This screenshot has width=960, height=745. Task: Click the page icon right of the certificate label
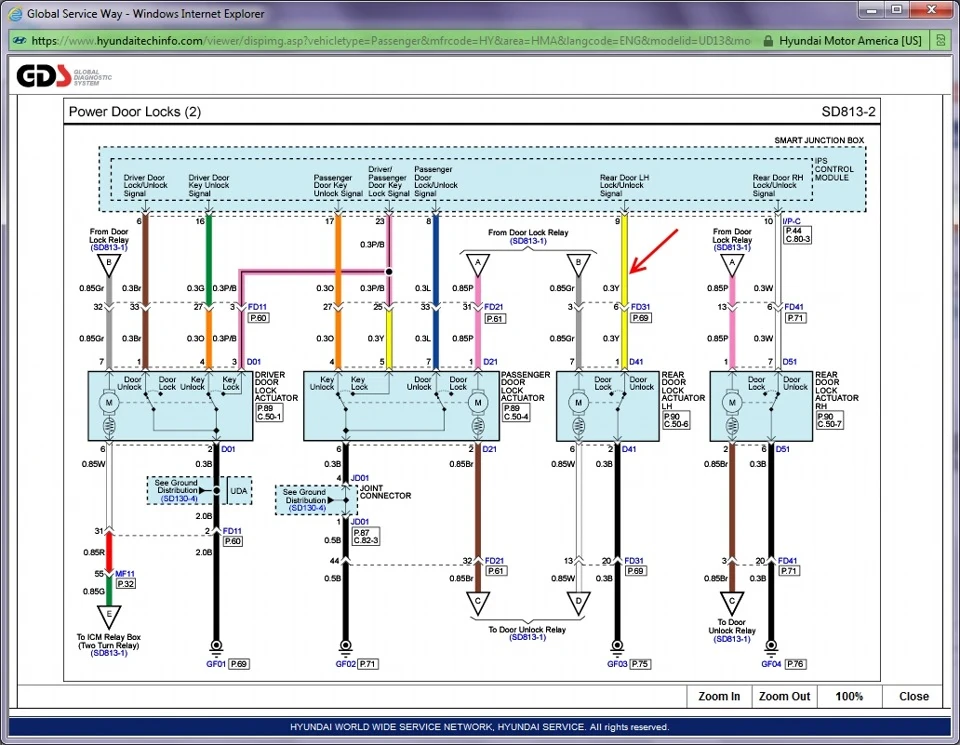940,41
